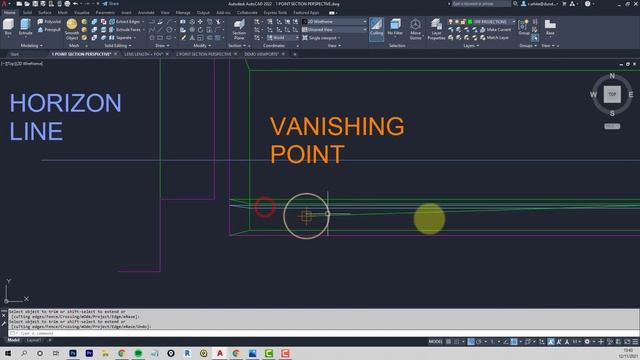Click the Open file icon in quick access
Screen dimensions: 640x360
coord(27,4)
